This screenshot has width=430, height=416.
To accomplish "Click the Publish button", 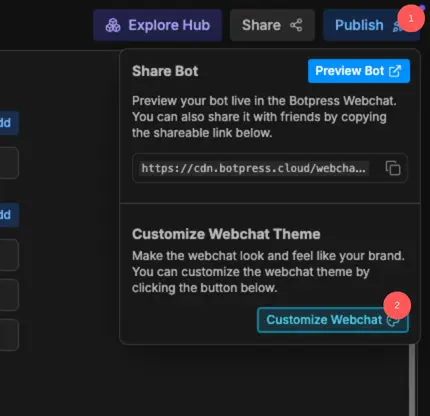I will click(371, 25).
